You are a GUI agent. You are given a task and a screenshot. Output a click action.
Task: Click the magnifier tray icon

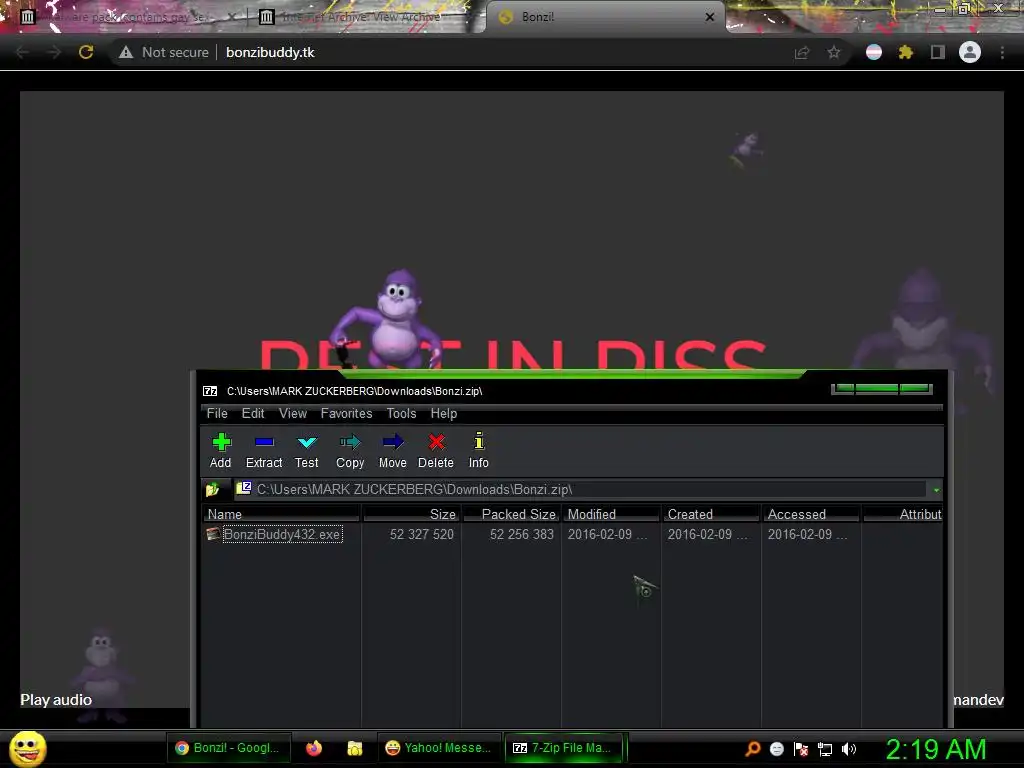pos(753,749)
